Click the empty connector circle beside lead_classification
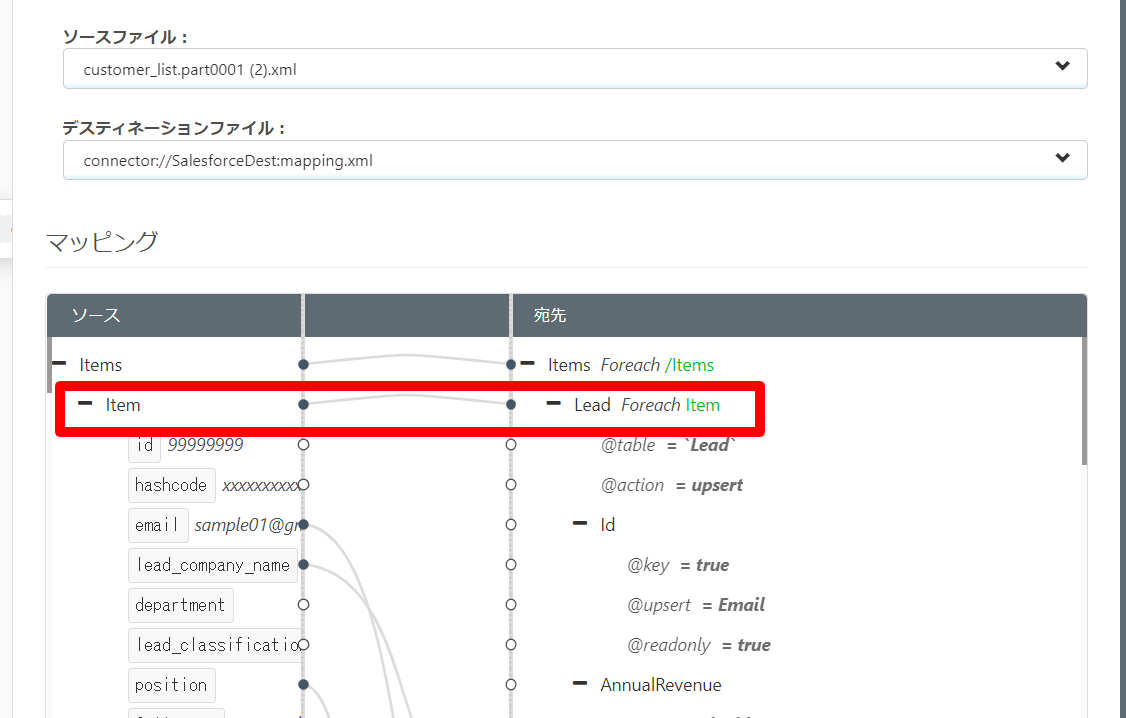 304,645
